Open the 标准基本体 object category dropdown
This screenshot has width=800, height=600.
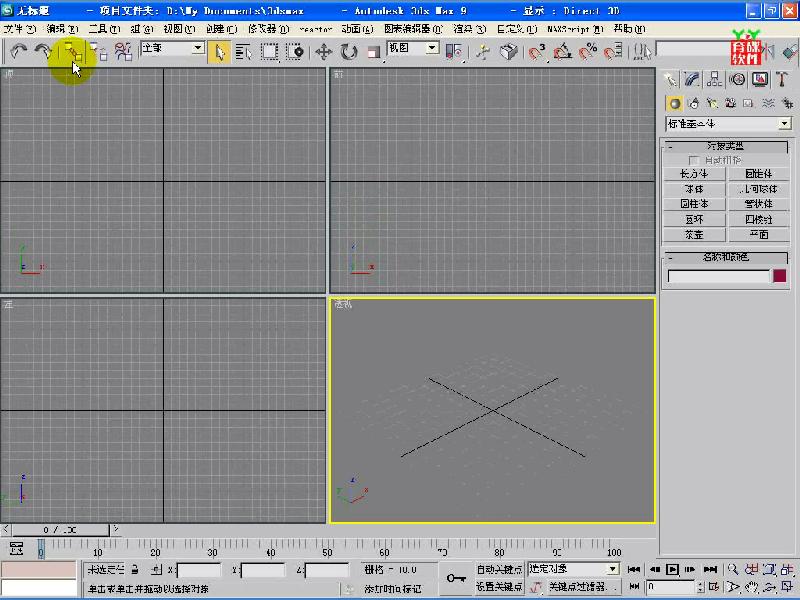pos(729,123)
